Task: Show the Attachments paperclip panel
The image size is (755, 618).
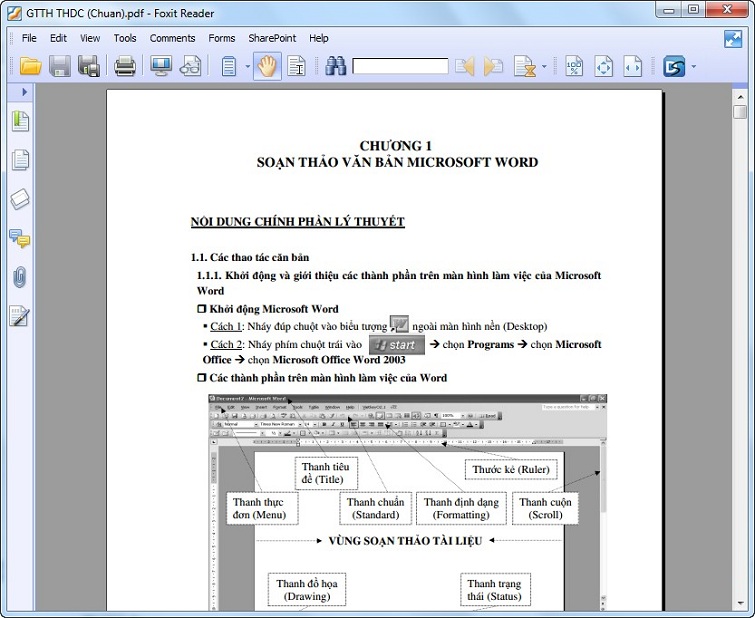Action: 20,277
